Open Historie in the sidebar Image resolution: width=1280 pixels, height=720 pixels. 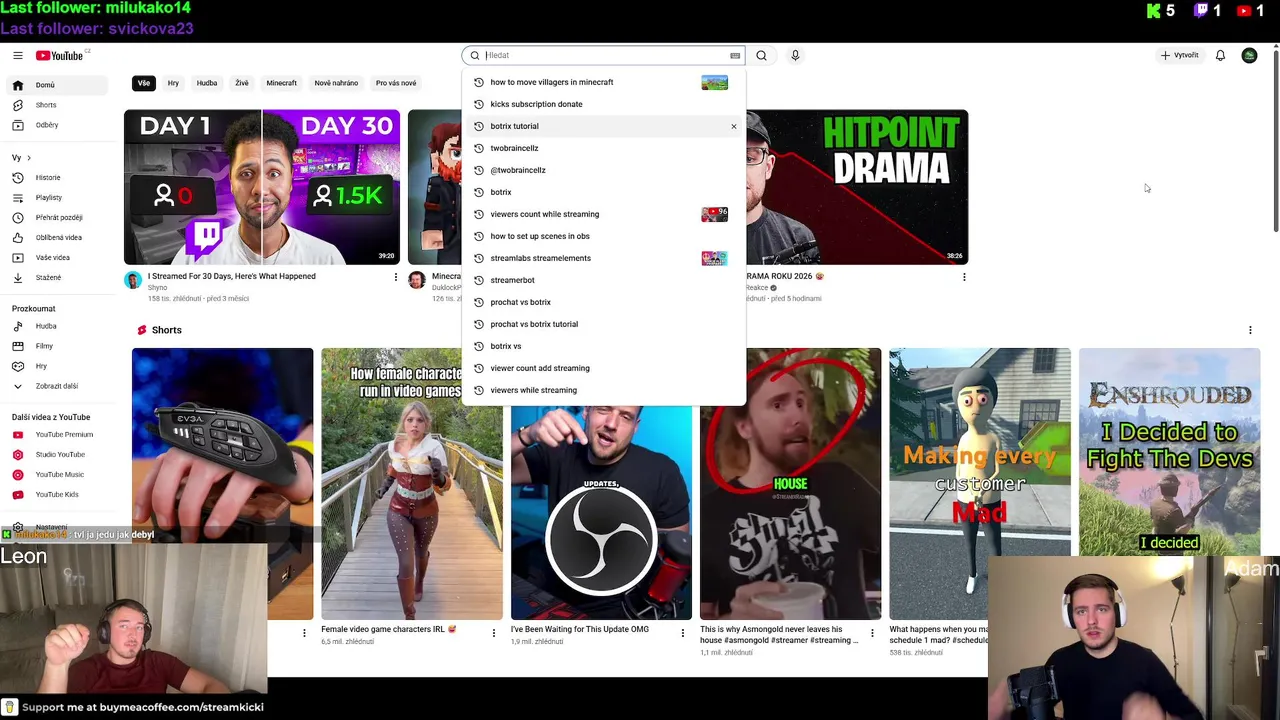55,178
